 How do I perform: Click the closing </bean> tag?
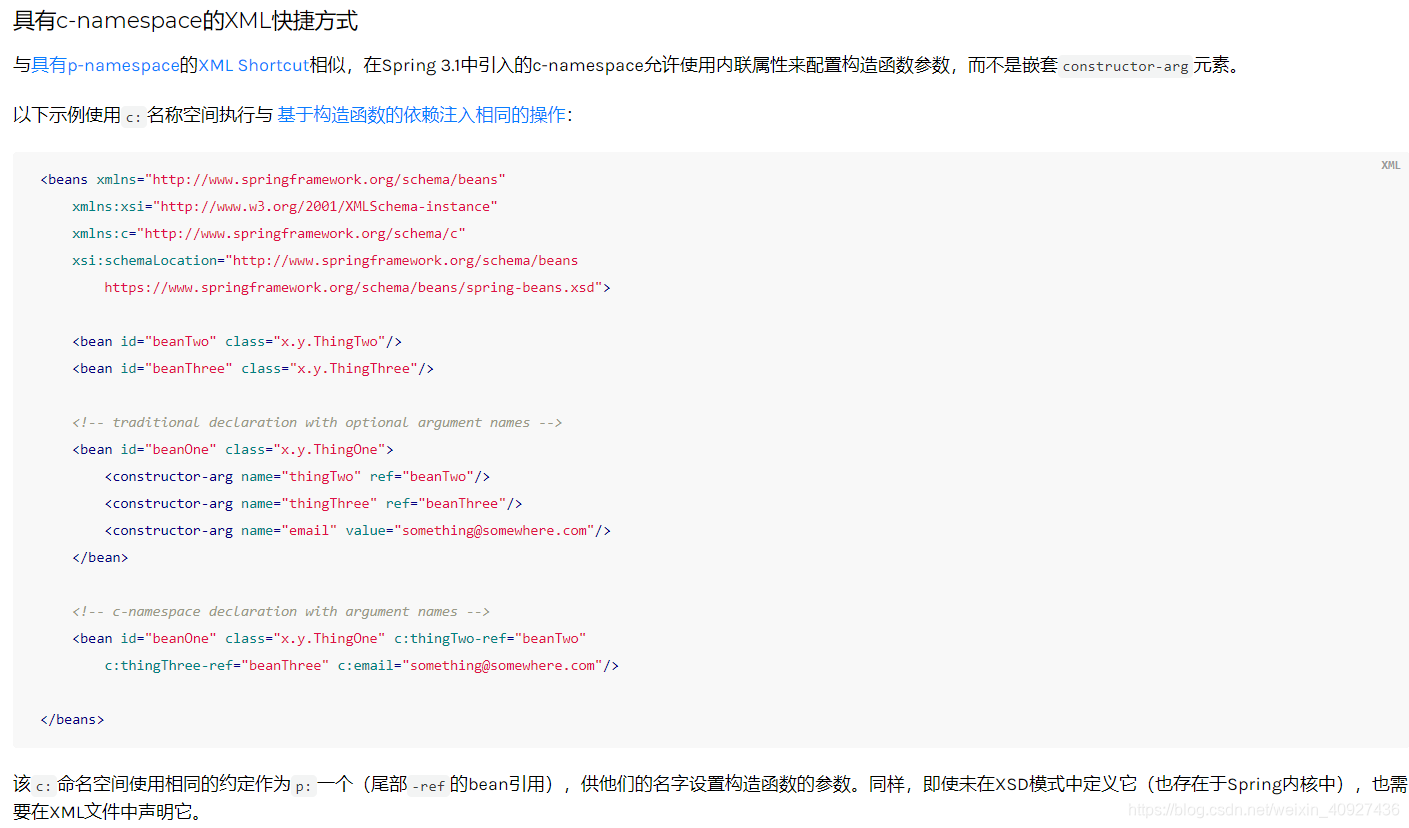click(x=100, y=558)
